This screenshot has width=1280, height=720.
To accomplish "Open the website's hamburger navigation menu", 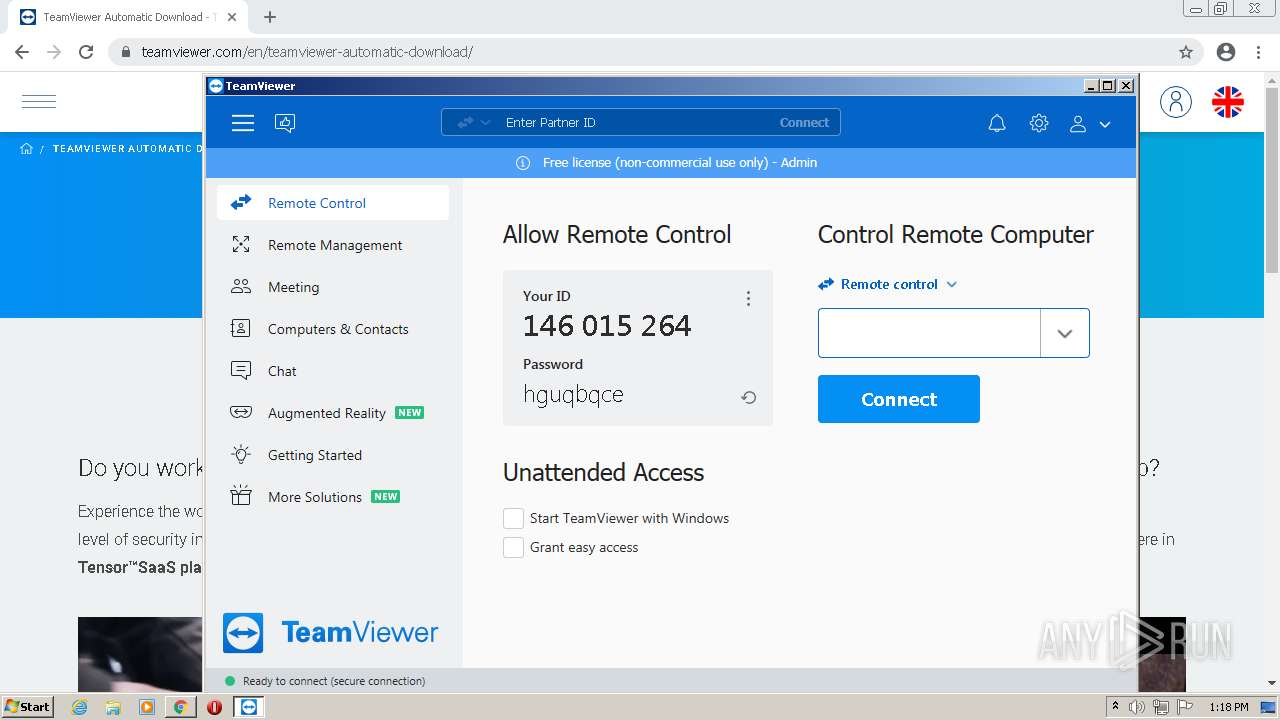I will pos(39,101).
